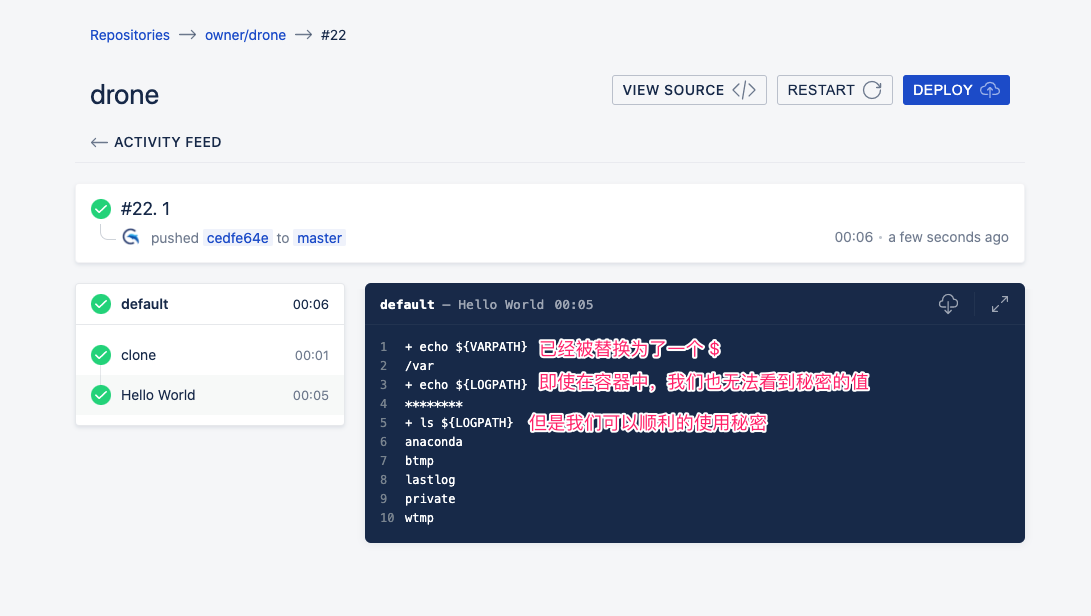The width and height of the screenshot is (1091, 616).
Task: Click the download logs cloud icon
Action: tap(948, 304)
